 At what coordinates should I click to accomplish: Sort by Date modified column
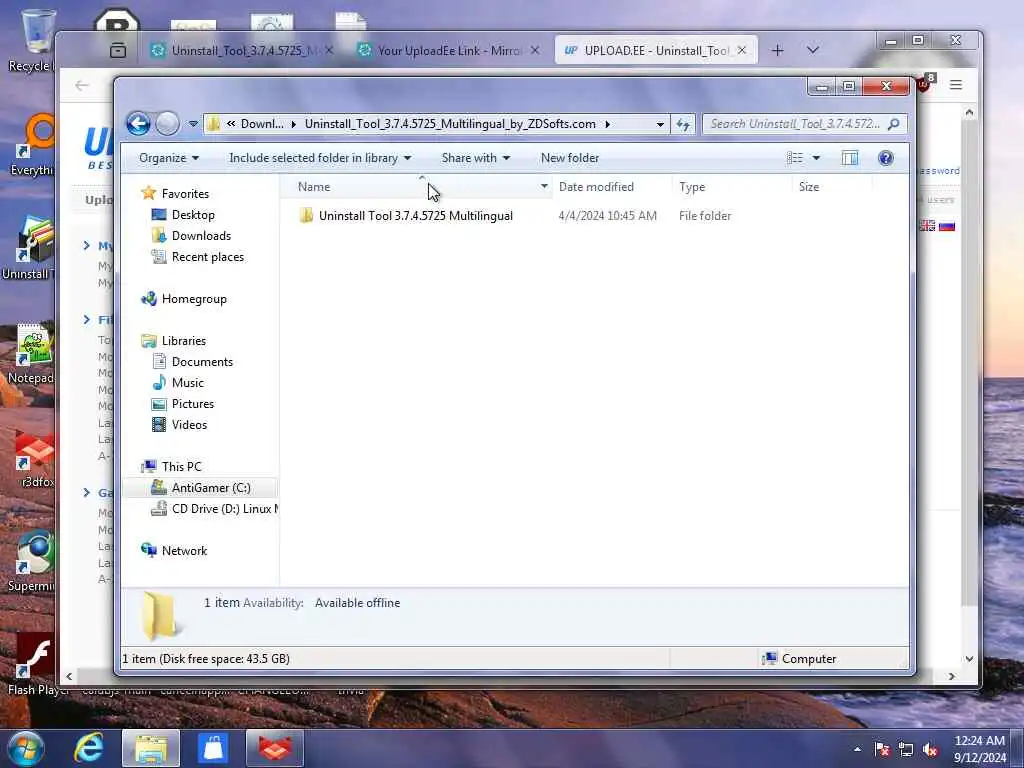click(611, 187)
